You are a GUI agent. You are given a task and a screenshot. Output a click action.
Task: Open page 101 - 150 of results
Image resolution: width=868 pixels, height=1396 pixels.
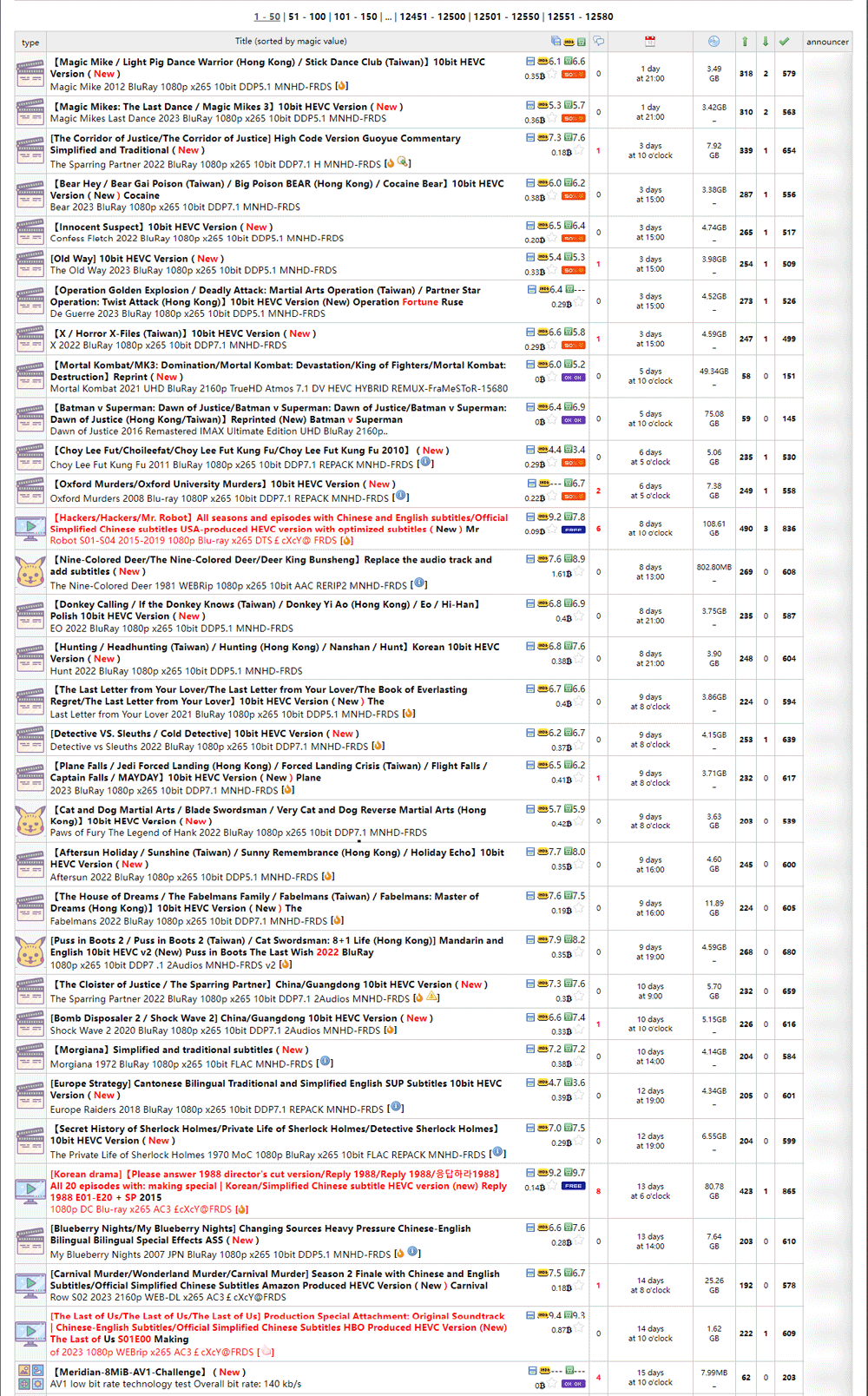(x=356, y=16)
